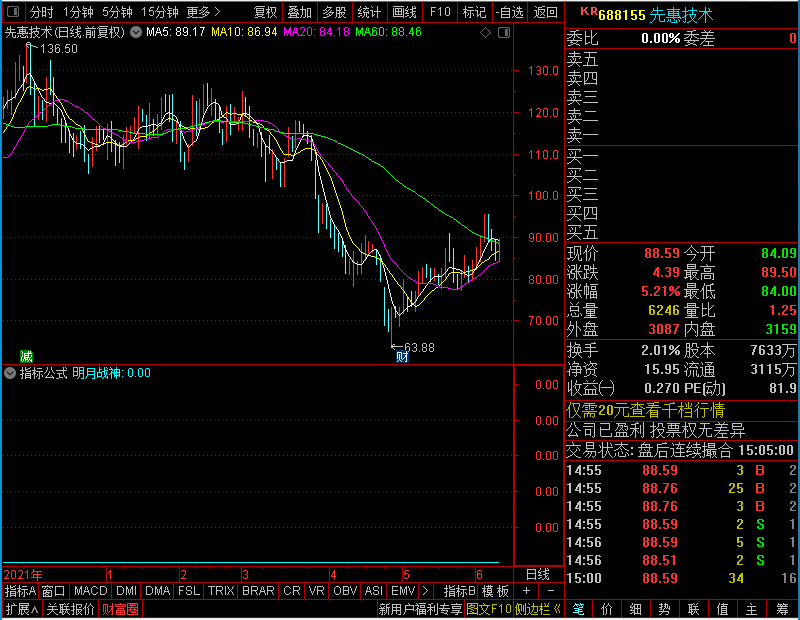The width and height of the screenshot is (800, 620).
Task: Click the month 6 timeline marker
Action: [x=480, y=575]
